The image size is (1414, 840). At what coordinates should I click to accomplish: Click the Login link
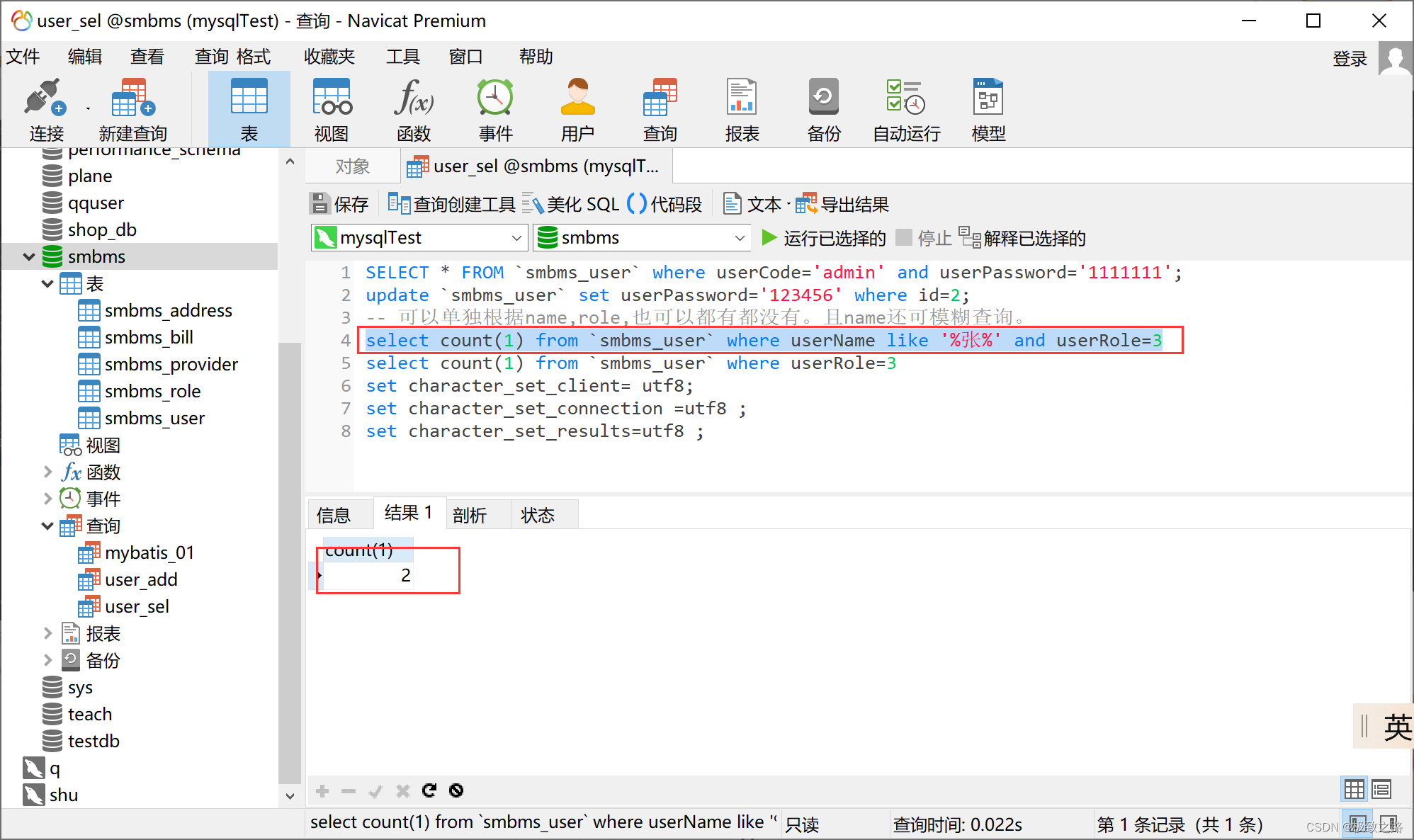pos(1350,58)
